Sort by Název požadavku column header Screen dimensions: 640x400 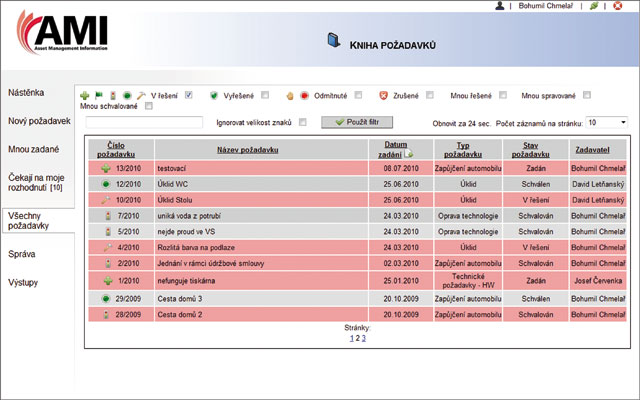click(248, 150)
